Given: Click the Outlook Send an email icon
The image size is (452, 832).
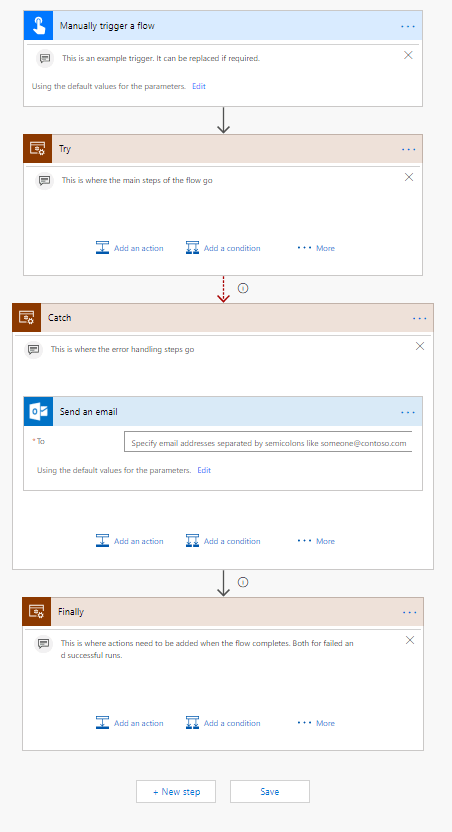Looking at the screenshot, I should click(38, 411).
